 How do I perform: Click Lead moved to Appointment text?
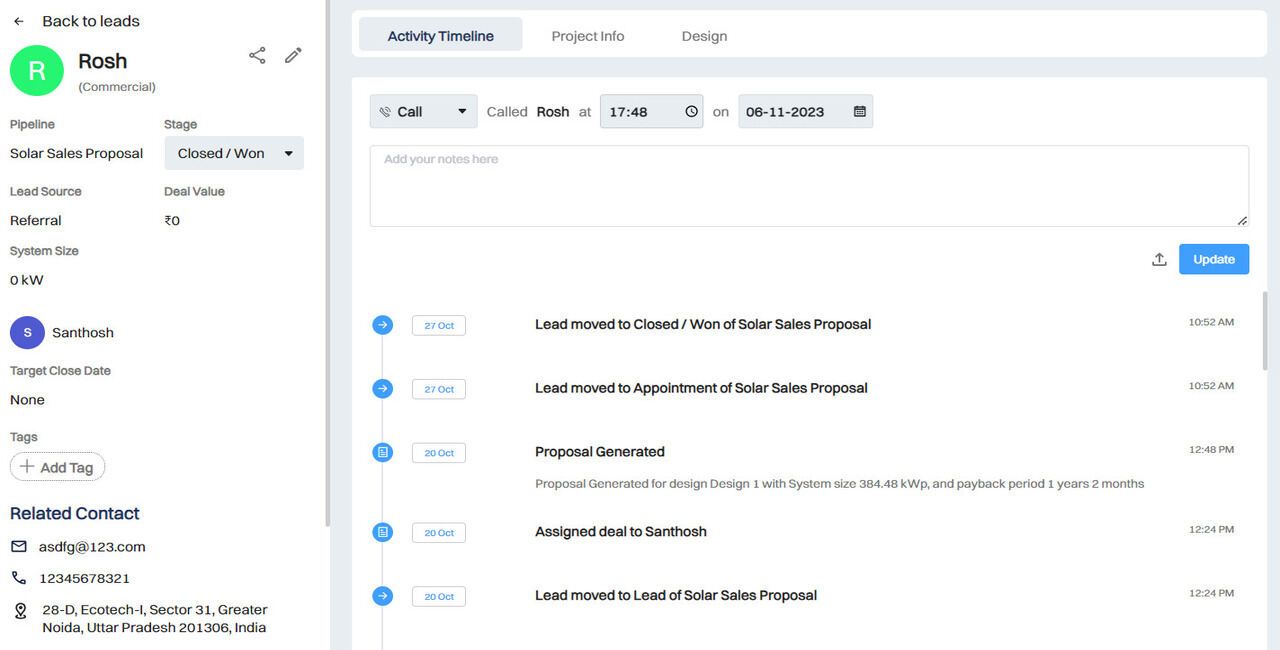click(x=701, y=388)
